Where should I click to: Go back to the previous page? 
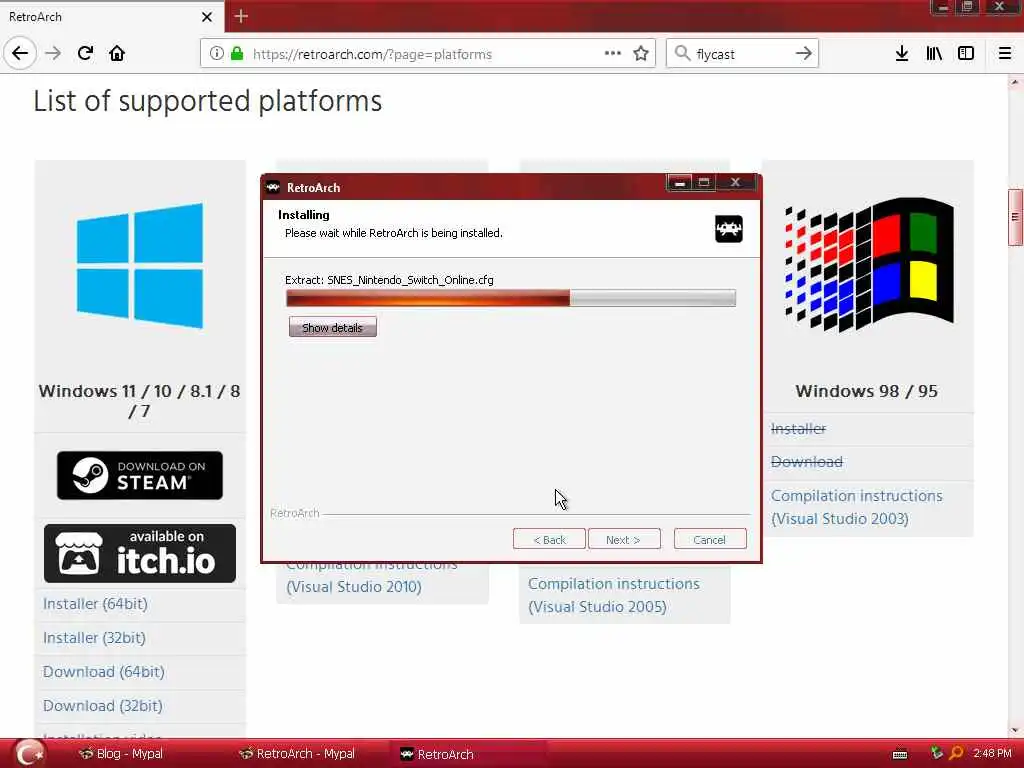[20, 53]
